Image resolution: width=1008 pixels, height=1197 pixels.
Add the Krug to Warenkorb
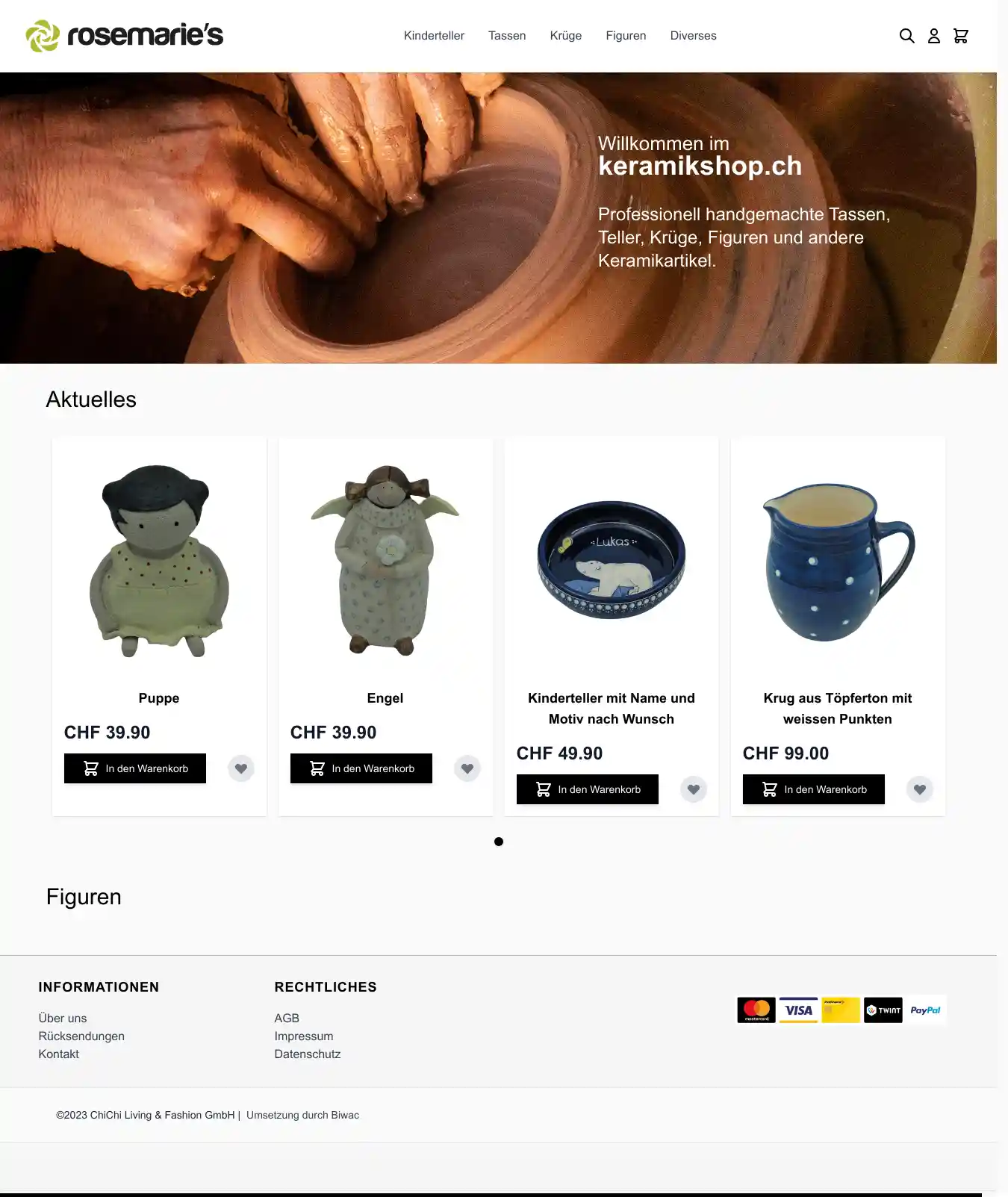(x=814, y=789)
